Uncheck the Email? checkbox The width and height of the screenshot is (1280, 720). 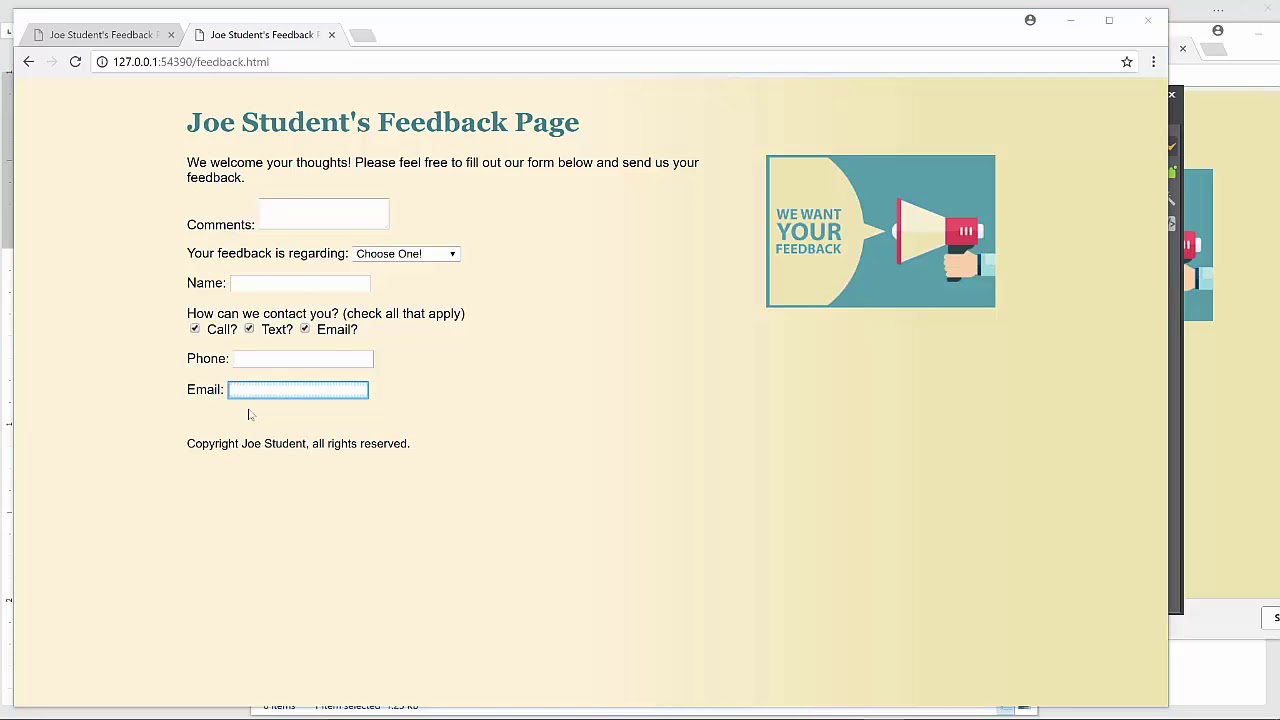coord(305,329)
